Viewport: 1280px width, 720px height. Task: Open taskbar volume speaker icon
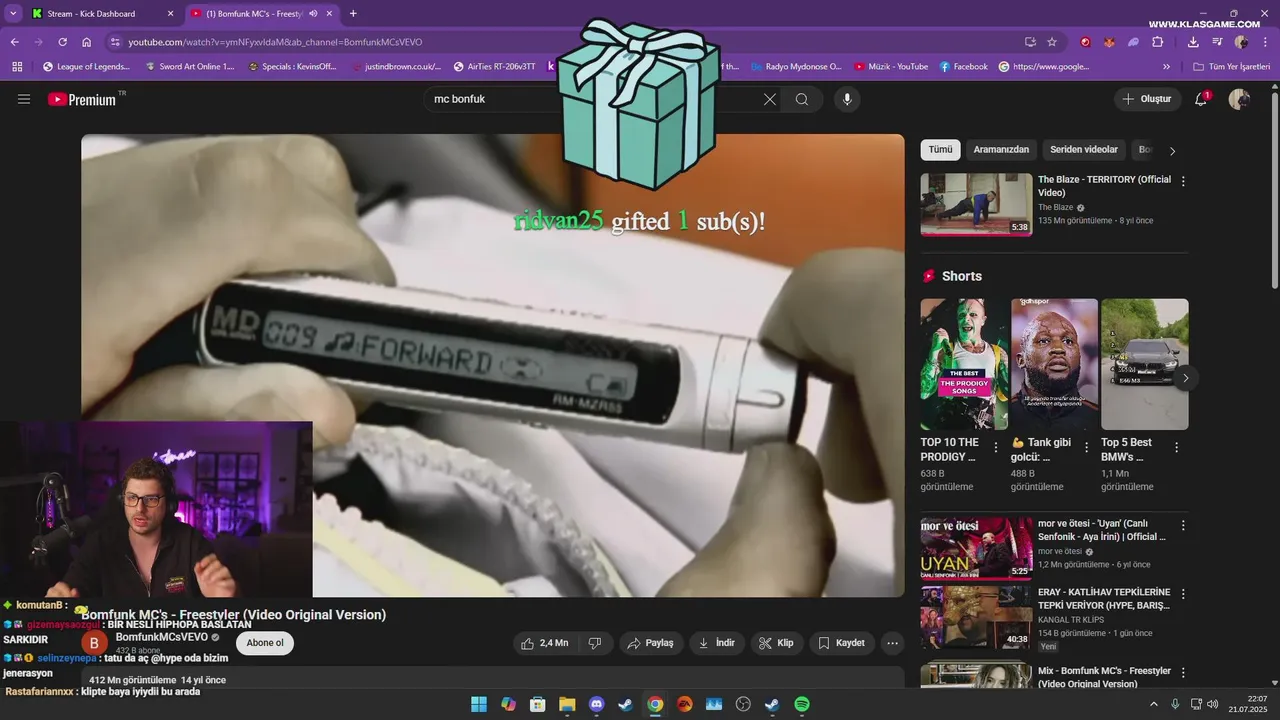pyautogui.click(x=1212, y=704)
